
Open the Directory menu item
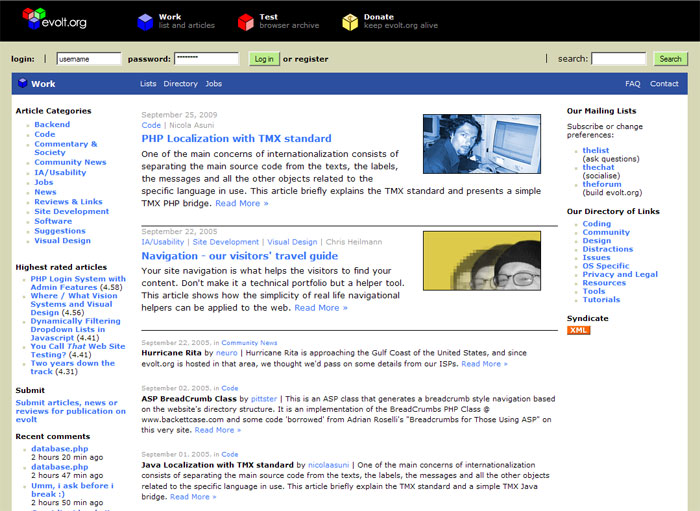(x=181, y=84)
